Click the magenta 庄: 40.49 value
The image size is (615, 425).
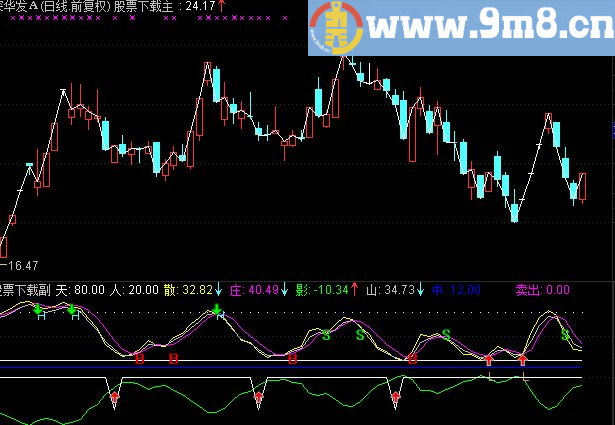pos(254,290)
